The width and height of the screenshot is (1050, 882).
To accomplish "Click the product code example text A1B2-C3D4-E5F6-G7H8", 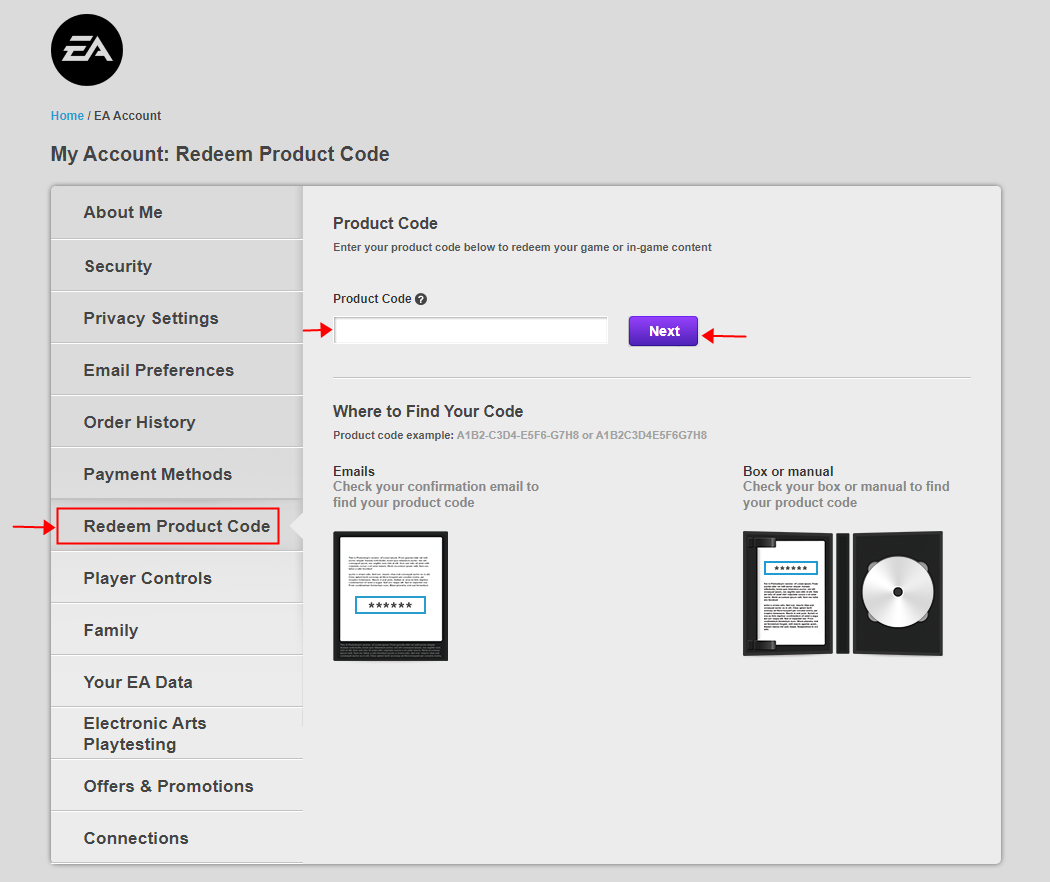I will pos(518,435).
